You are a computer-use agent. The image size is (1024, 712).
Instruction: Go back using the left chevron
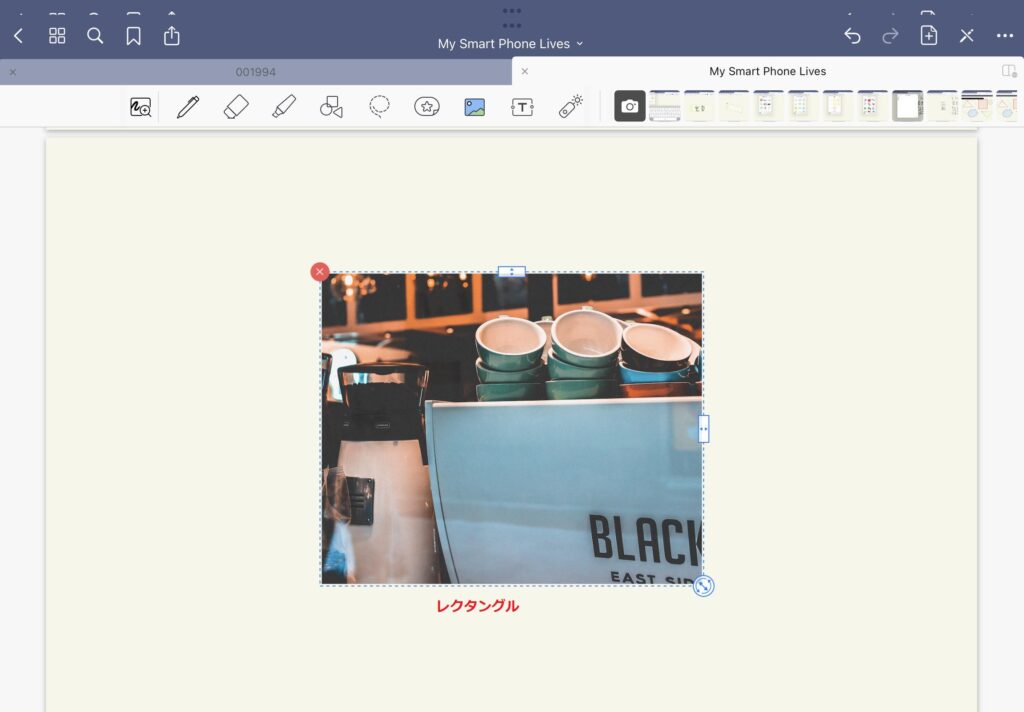point(18,36)
